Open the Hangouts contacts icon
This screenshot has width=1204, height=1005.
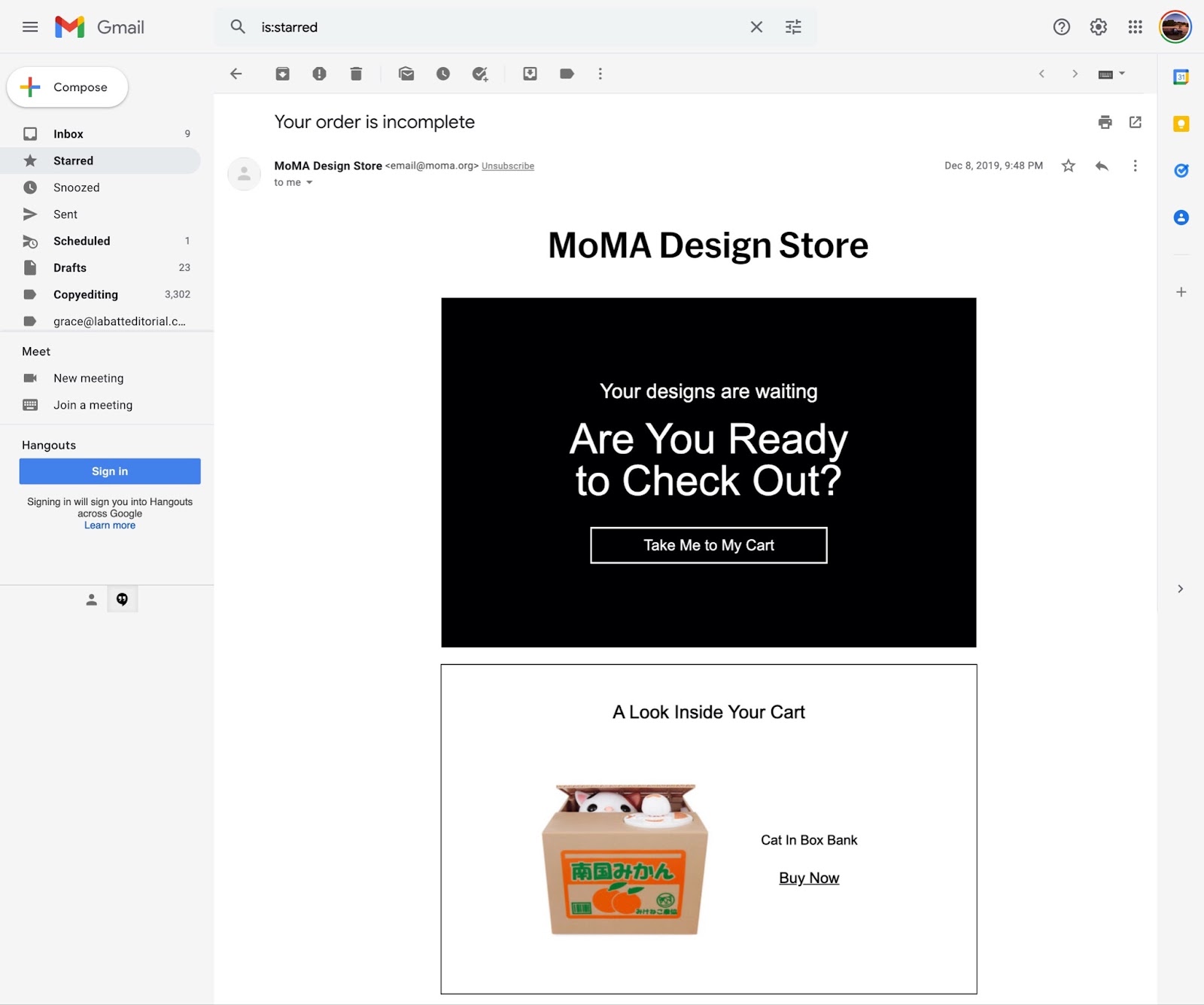coord(91,599)
